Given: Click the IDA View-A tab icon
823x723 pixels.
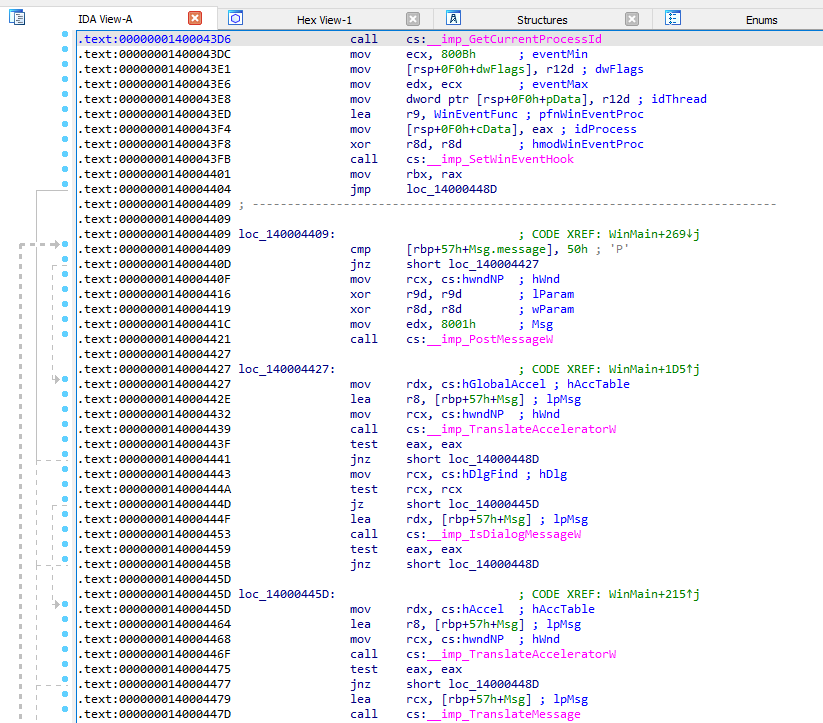Looking at the screenshot, I should pos(17,18).
